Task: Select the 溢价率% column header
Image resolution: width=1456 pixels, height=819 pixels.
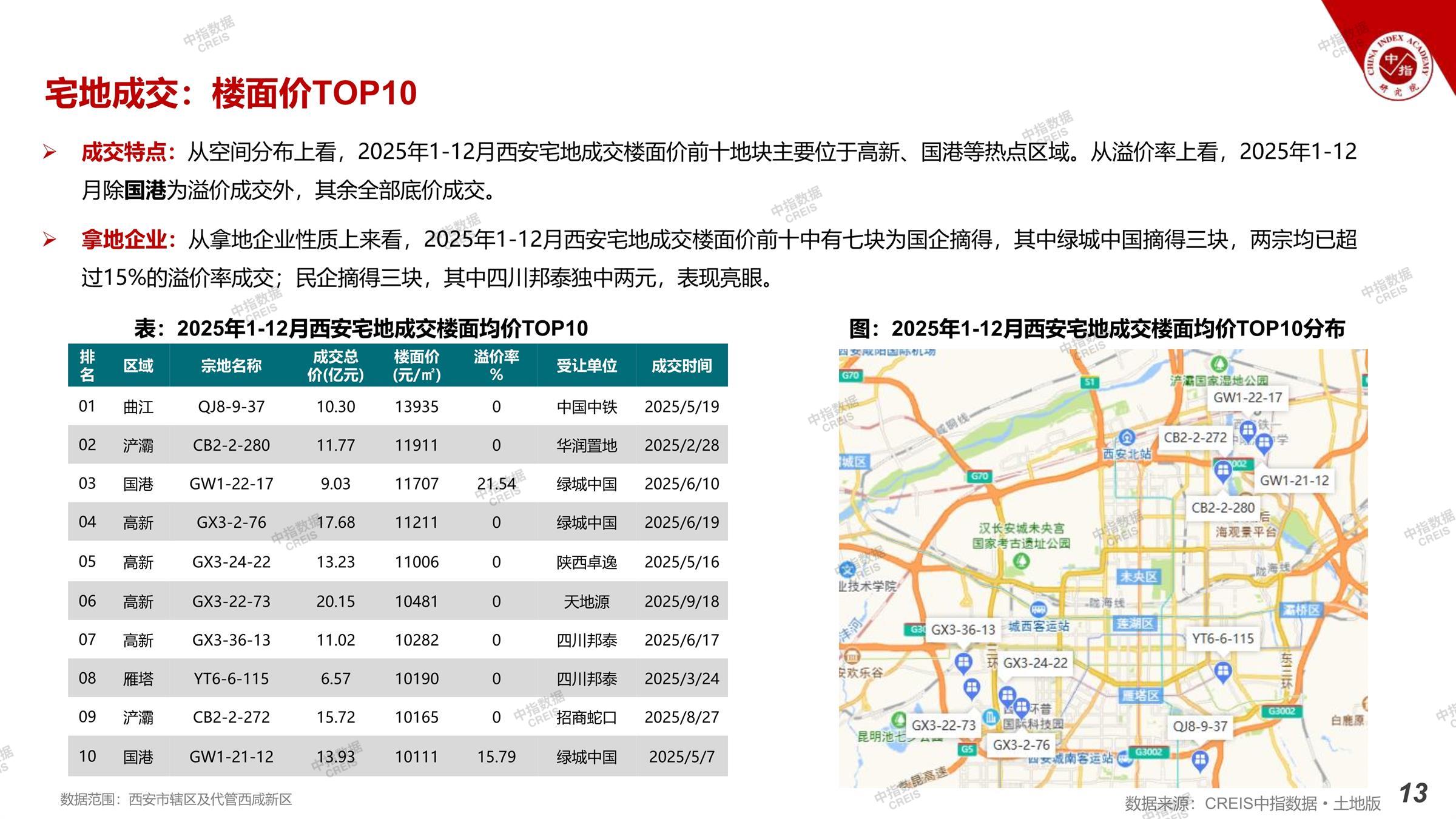Action: coord(496,365)
